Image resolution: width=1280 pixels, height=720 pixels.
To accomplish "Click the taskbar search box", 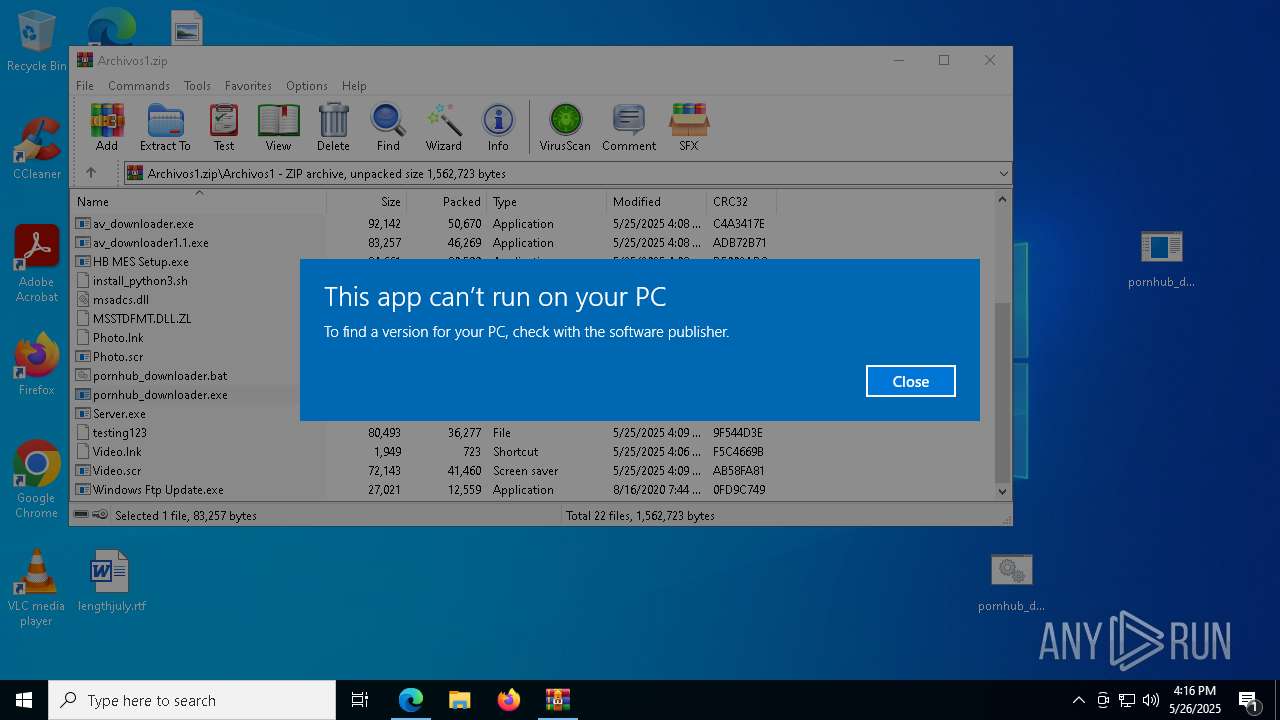I will [192, 700].
